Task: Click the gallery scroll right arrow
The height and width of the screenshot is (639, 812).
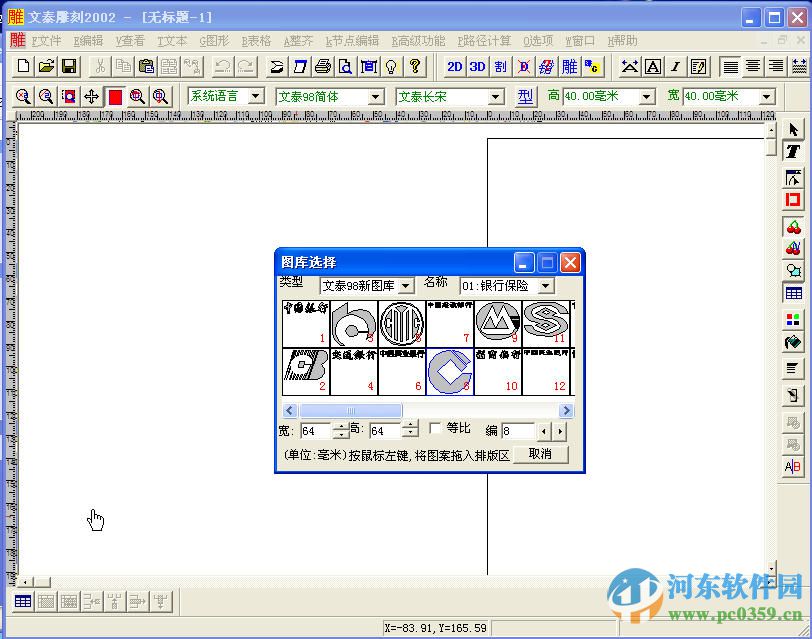Action: click(566, 411)
